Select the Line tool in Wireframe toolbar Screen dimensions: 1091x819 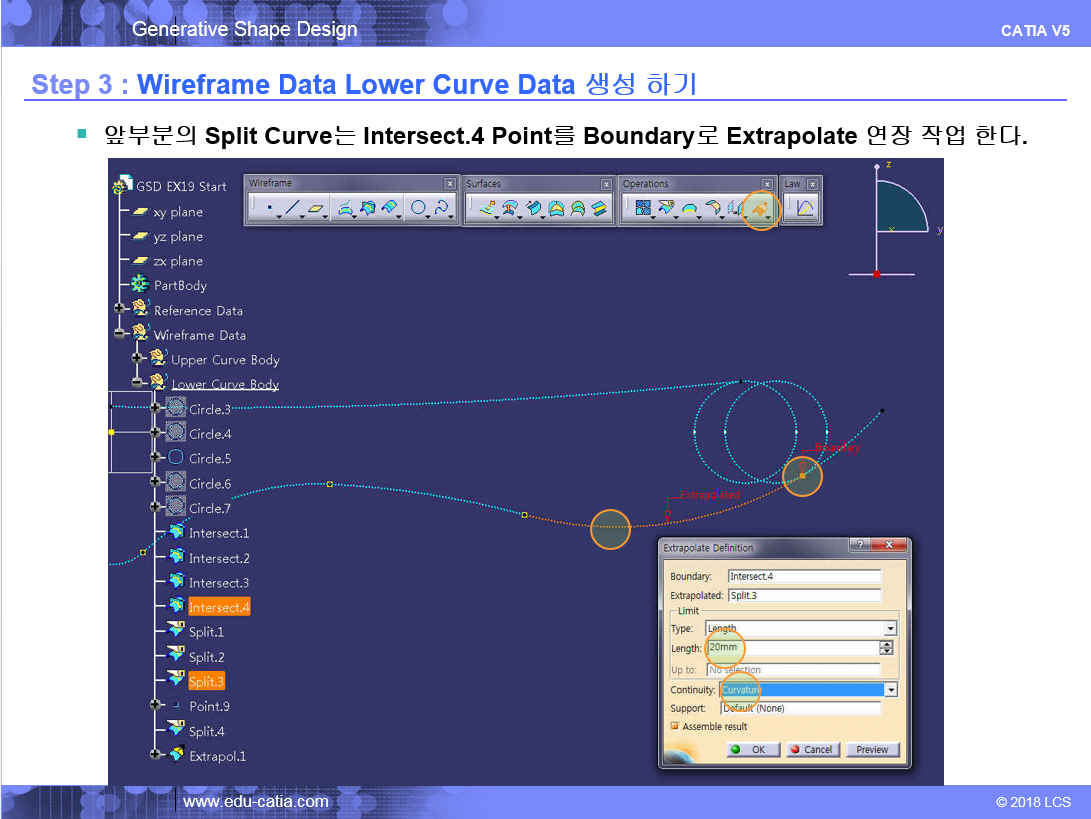coord(292,209)
